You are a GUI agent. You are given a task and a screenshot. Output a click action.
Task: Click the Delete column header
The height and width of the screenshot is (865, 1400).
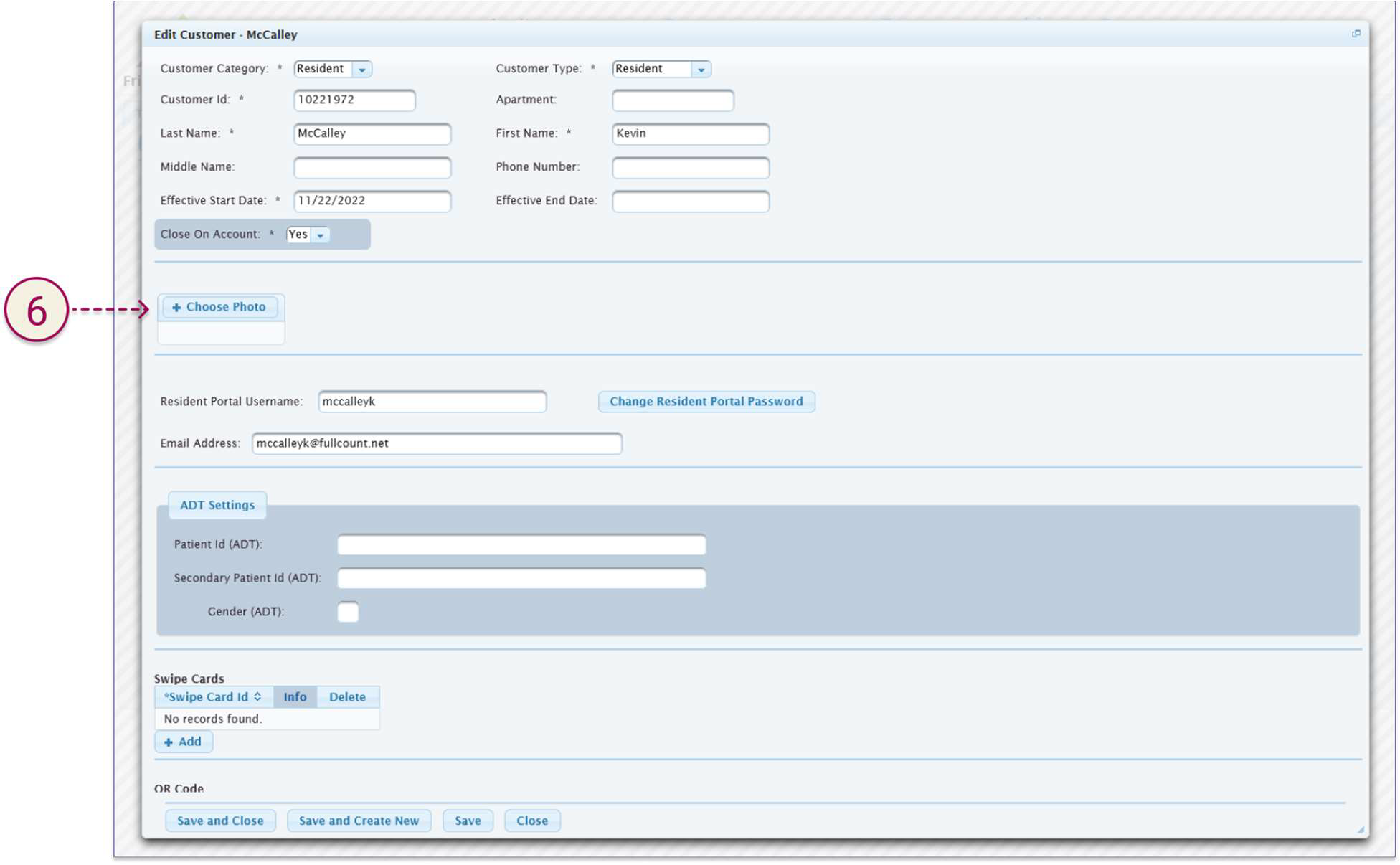pos(347,697)
